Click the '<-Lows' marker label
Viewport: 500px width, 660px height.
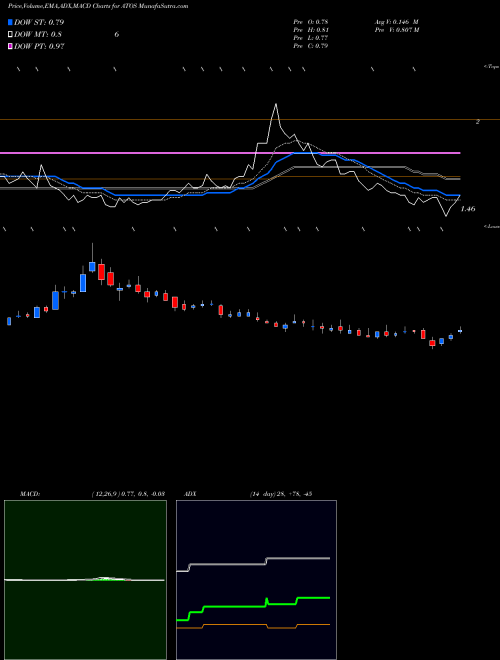[491, 226]
